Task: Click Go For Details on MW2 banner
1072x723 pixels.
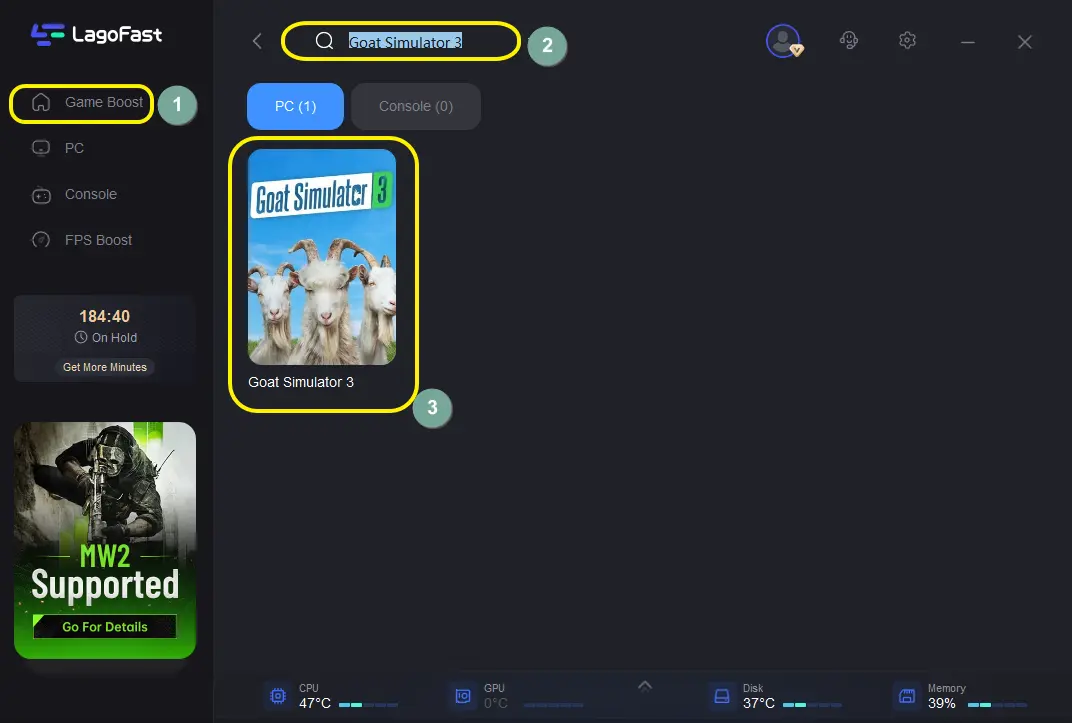Action: coord(105,627)
